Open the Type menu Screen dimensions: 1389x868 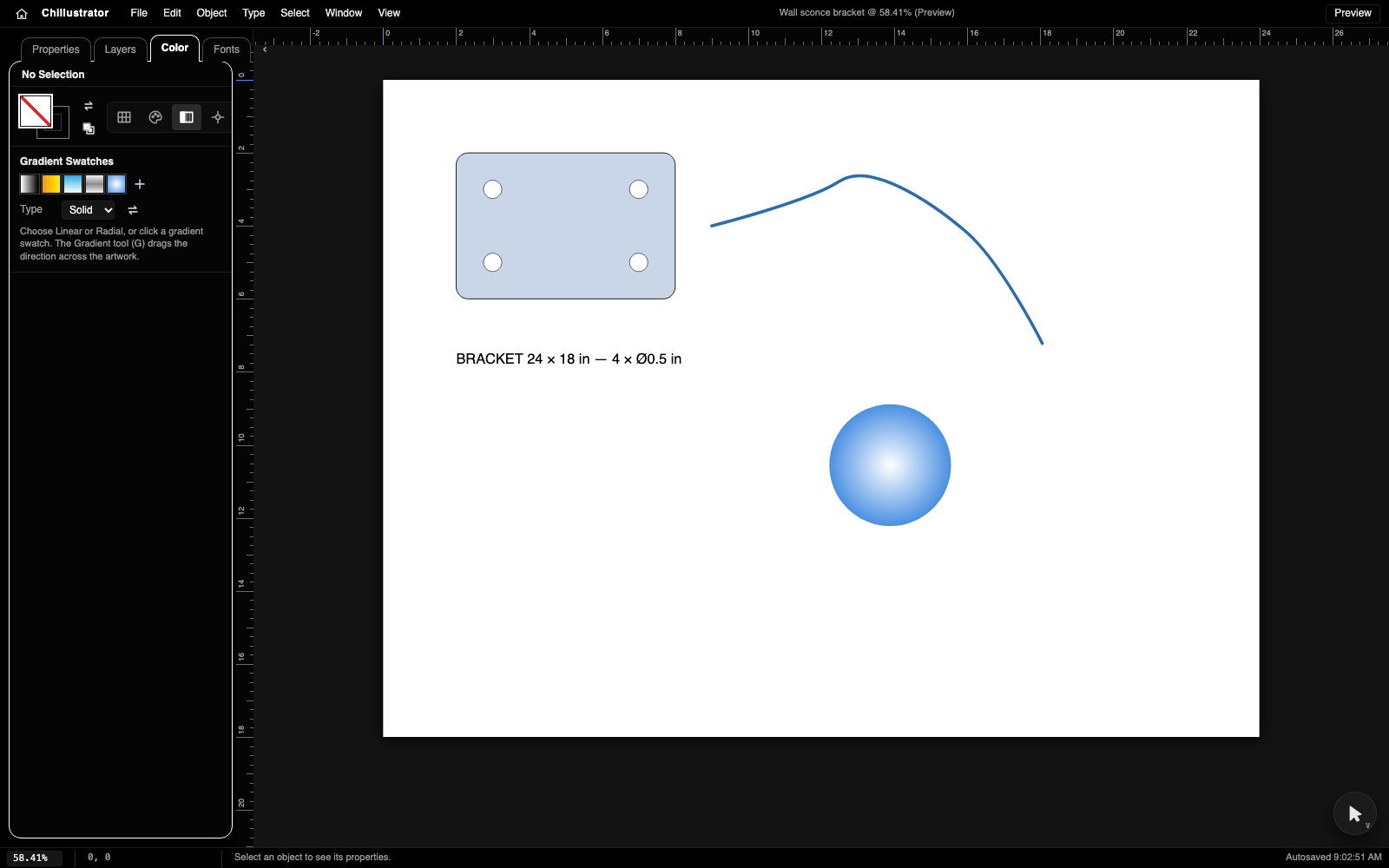[x=253, y=13]
